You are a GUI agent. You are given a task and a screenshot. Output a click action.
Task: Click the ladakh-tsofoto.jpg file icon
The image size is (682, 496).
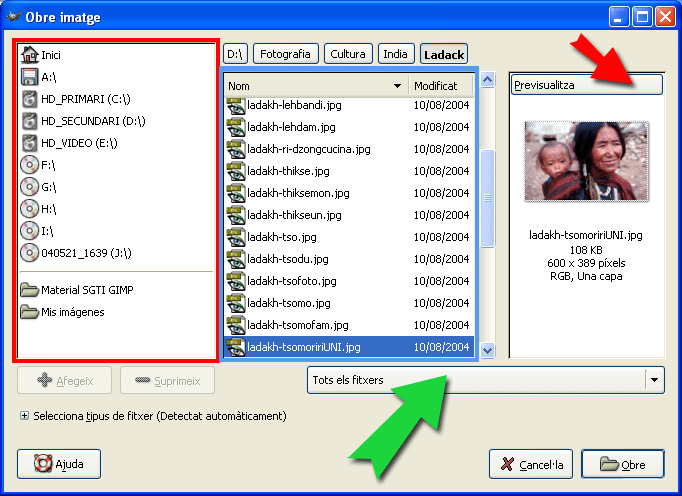(236, 281)
